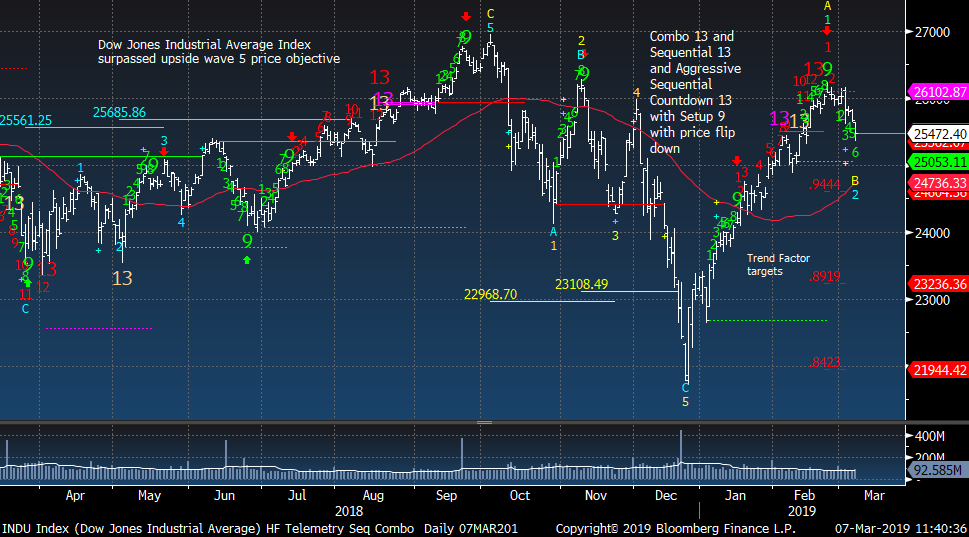The image size is (969, 537).
Task: Click the Dec month label on time axis
Action: pyautogui.click(x=666, y=496)
